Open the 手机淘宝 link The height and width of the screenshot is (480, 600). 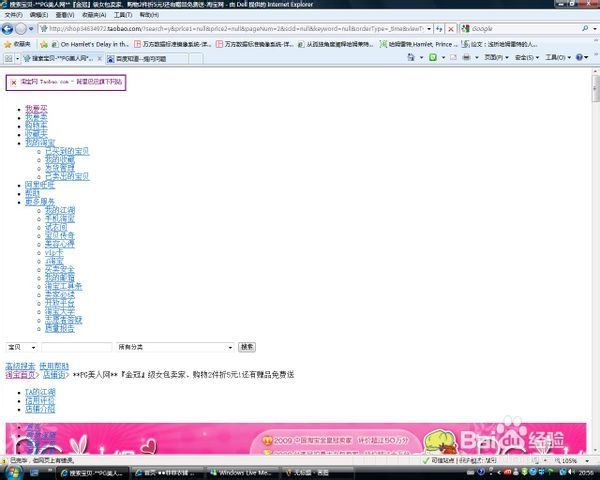[60, 219]
